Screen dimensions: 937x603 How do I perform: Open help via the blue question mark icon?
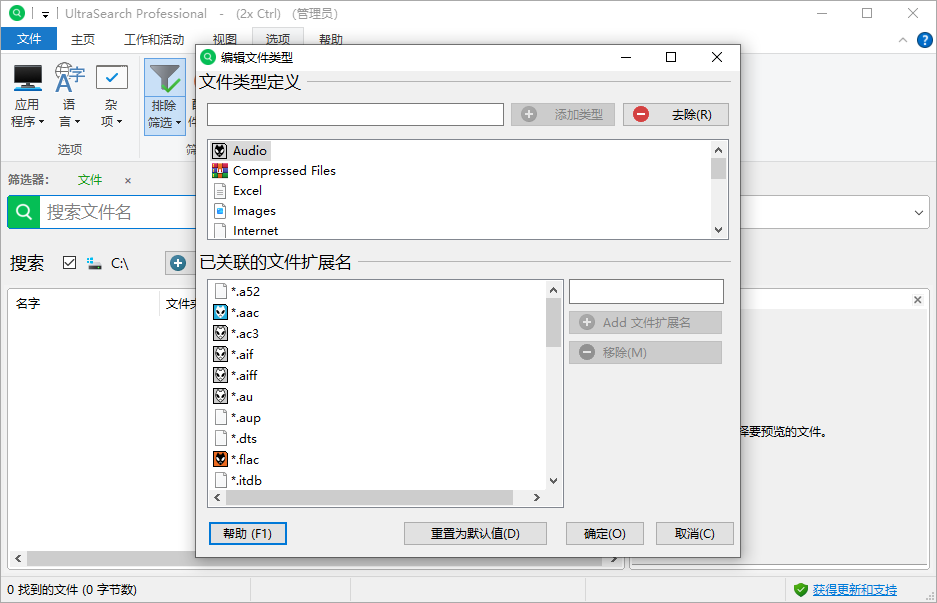[x=924, y=39]
